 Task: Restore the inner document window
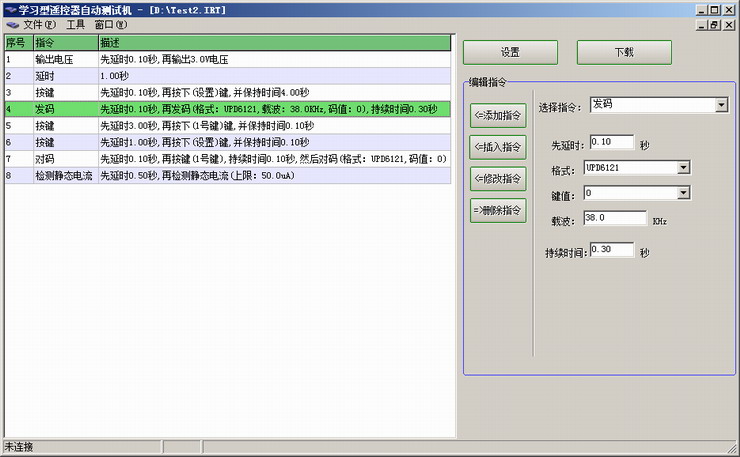pos(714,25)
